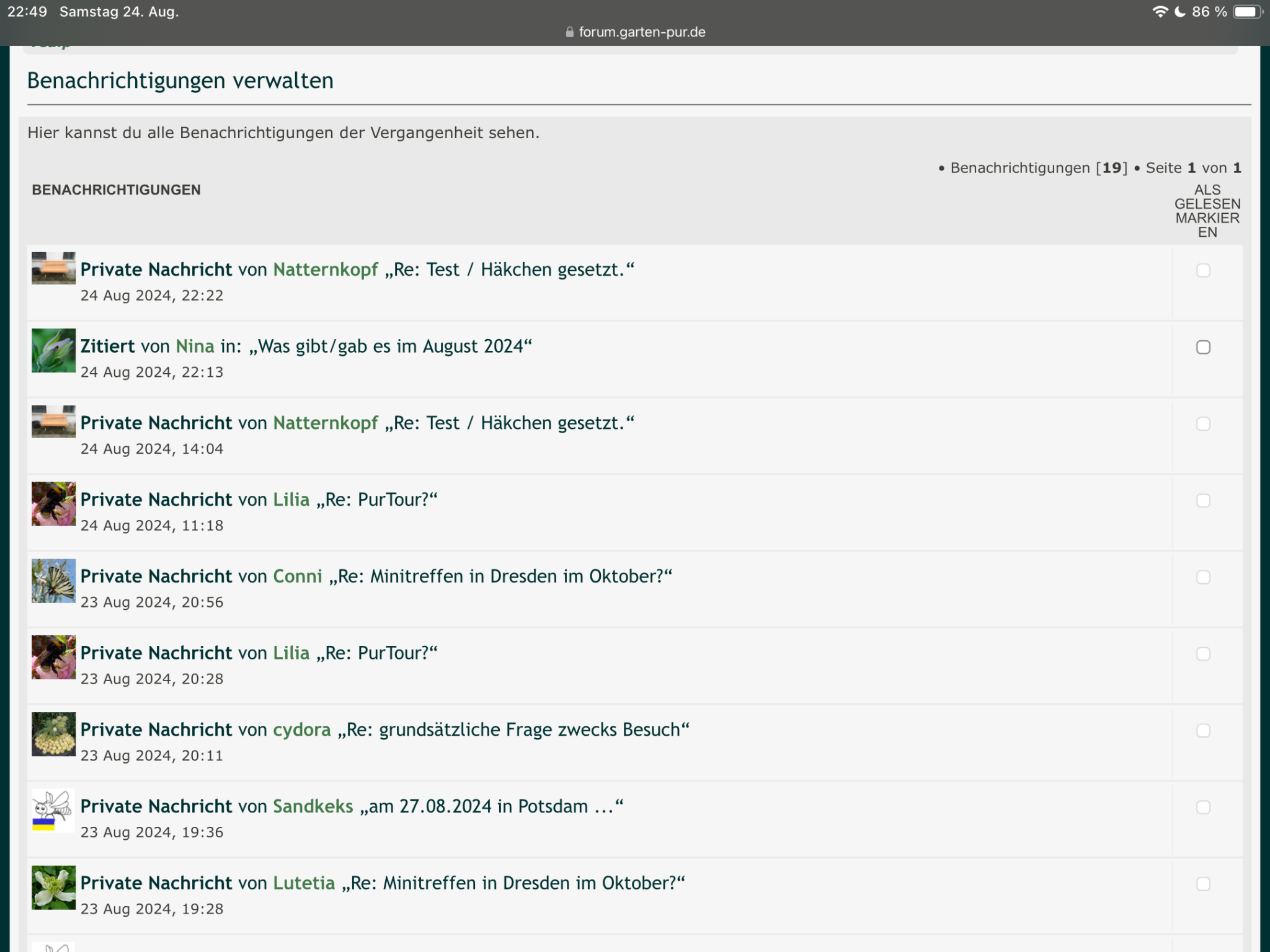
Task: Tap the battery indicator in status bar
Action: click(x=1246, y=12)
